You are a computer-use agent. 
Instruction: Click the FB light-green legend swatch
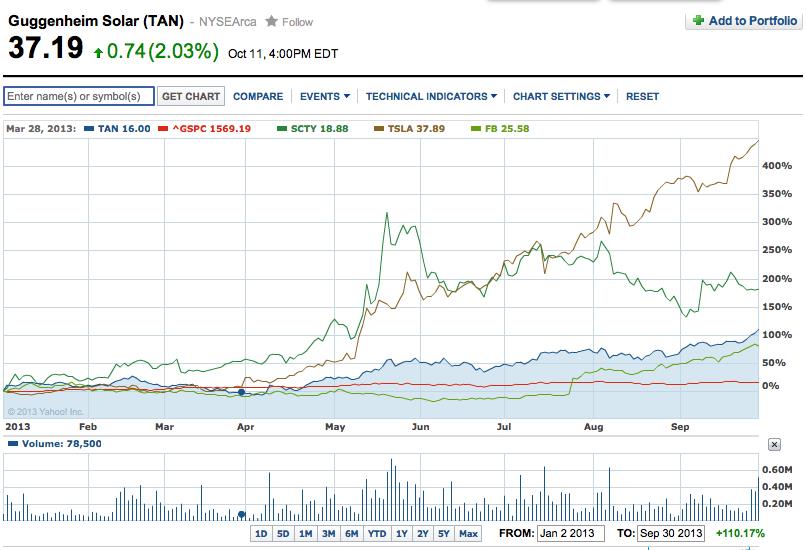click(476, 129)
